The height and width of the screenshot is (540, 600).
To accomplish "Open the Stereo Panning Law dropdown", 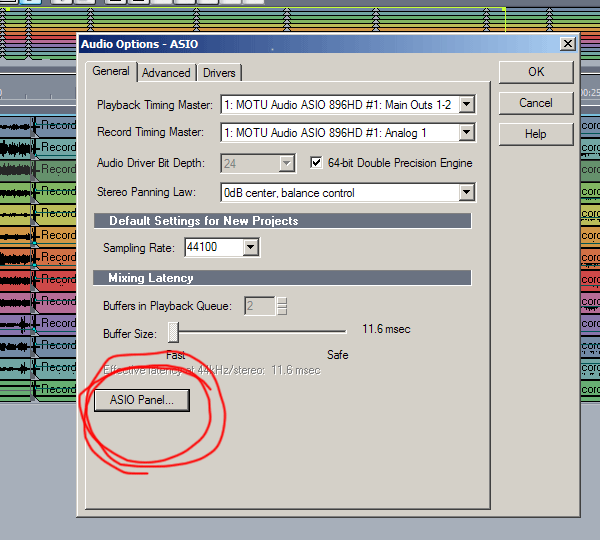I will [x=466, y=193].
